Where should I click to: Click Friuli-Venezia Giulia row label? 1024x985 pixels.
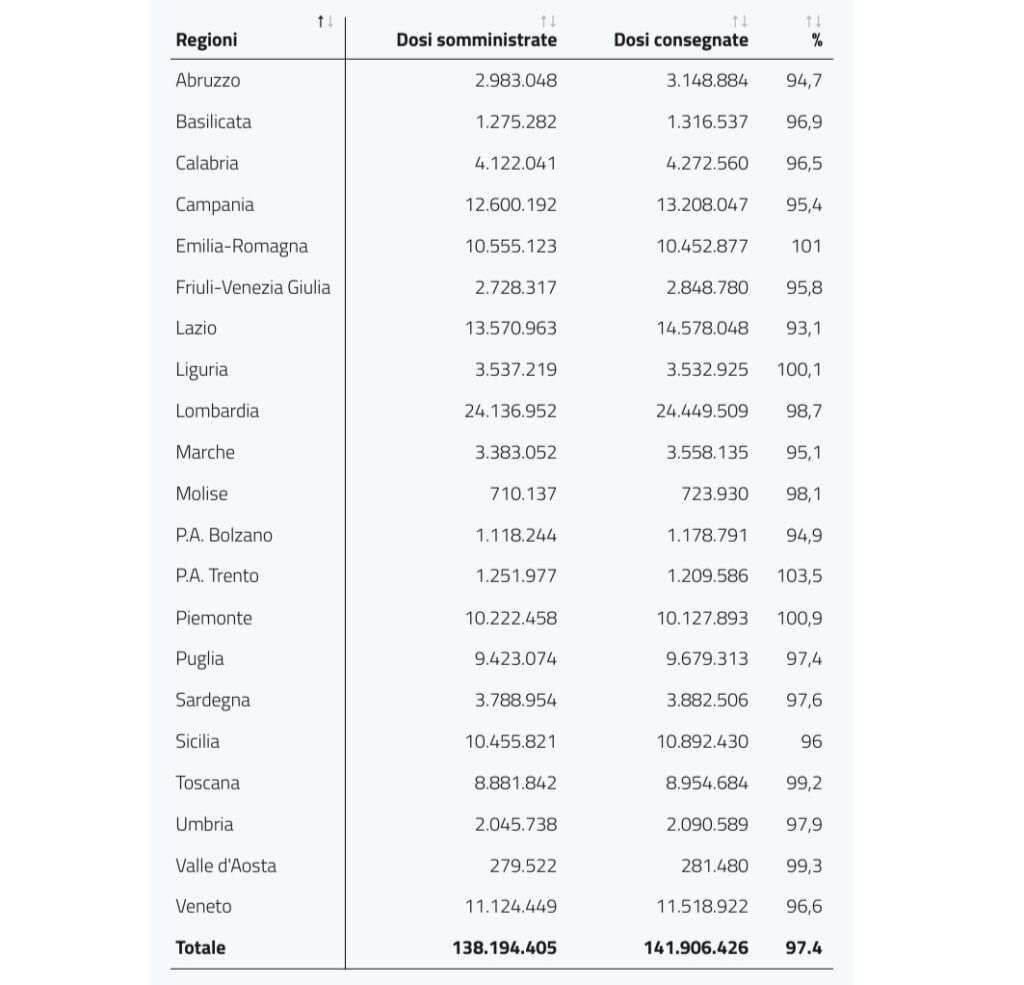coord(253,287)
